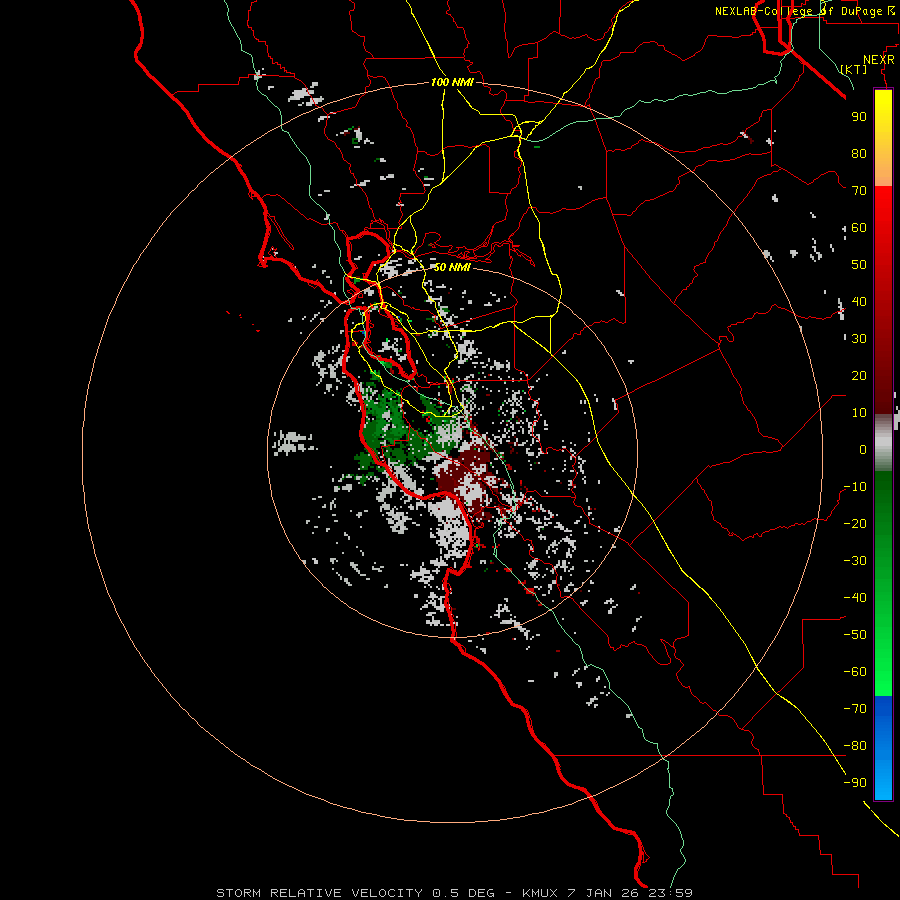Click the -50 scale value

tap(855, 635)
